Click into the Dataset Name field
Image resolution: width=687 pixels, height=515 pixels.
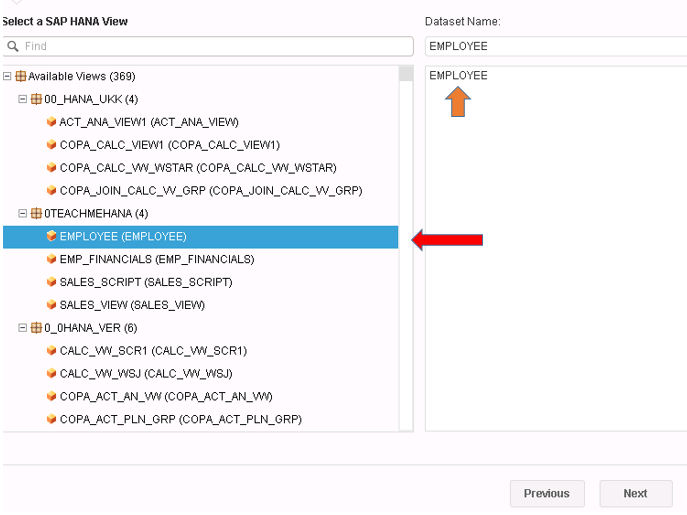[x=556, y=46]
